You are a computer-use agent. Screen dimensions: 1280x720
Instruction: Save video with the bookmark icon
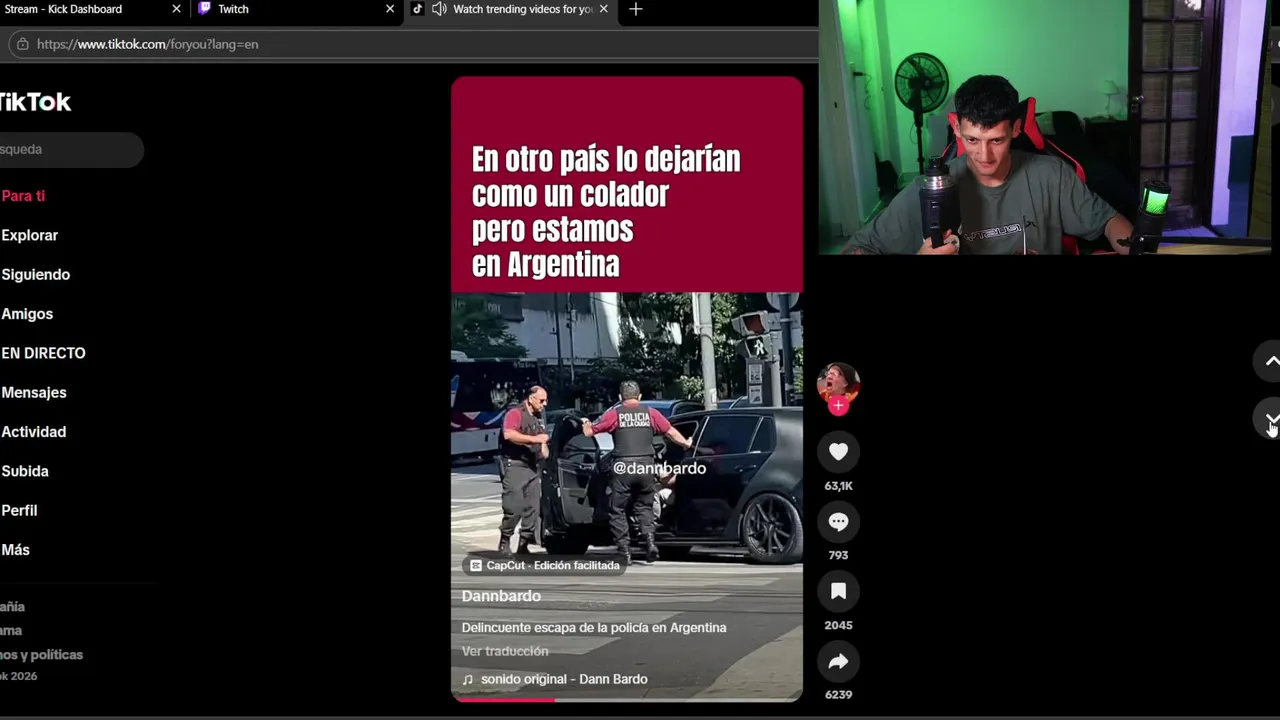[838, 592]
